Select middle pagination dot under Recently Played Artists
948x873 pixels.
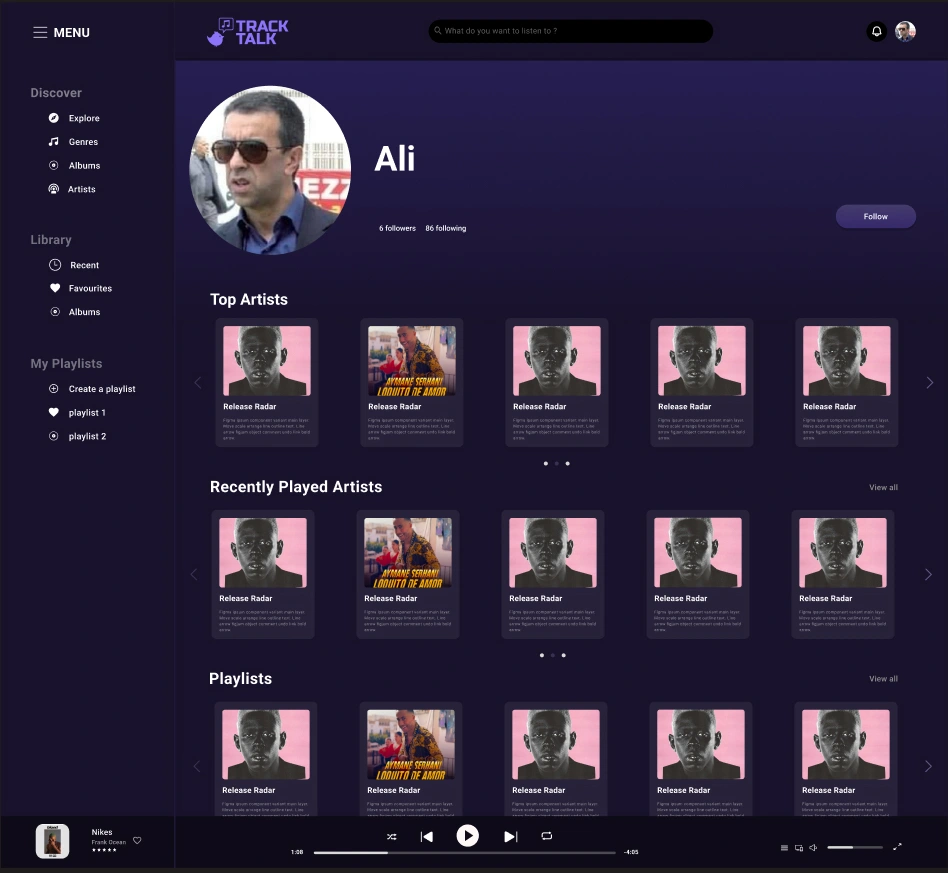tap(553, 655)
